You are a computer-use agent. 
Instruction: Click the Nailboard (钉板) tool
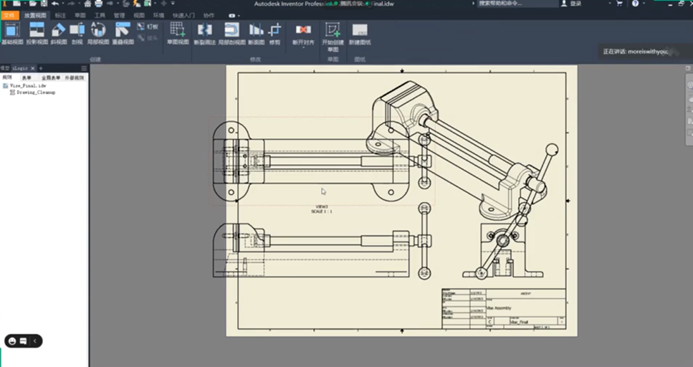pyautogui.click(x=148, y=27)
